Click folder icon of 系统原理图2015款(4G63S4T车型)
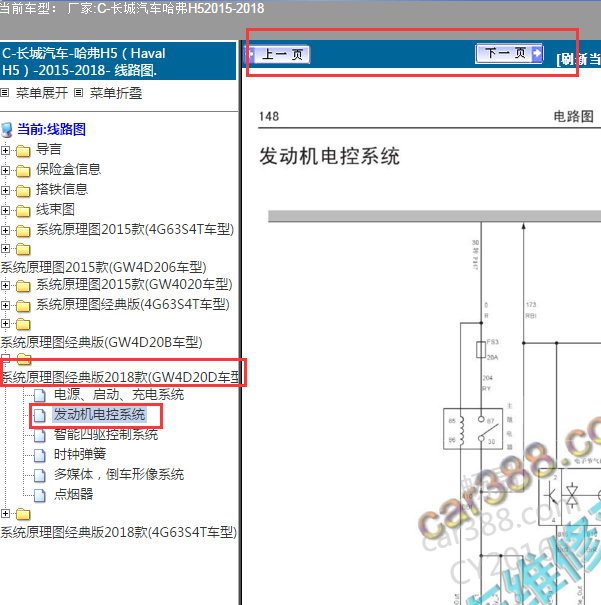601x605 pixels. (x=23, y=231)
